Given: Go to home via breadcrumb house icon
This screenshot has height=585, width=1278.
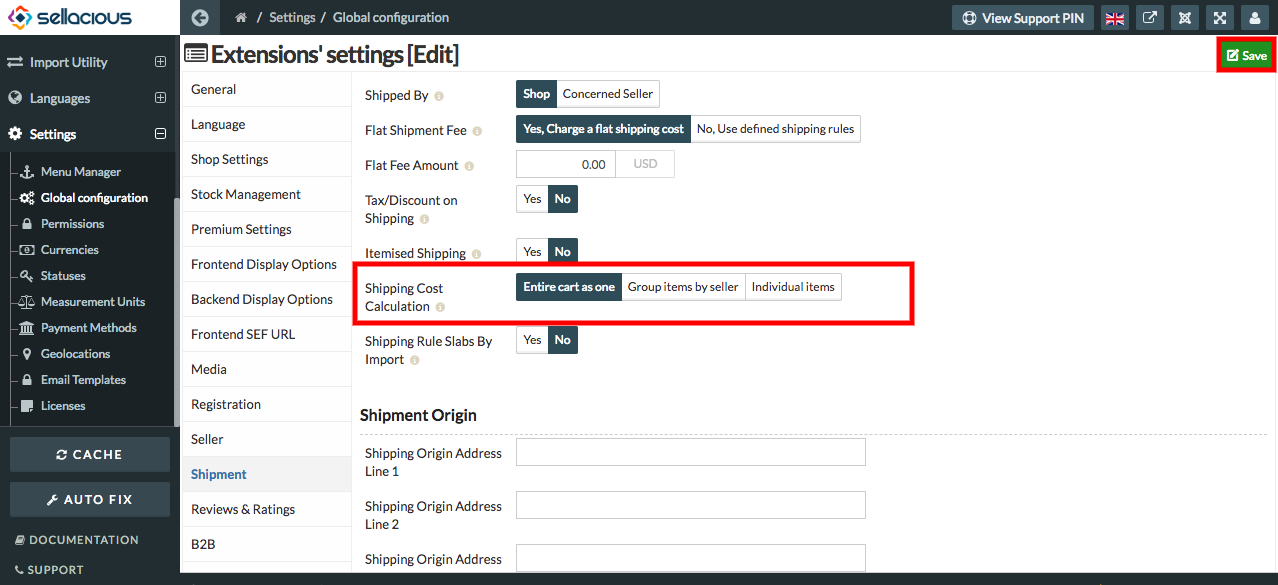Looking at the screenshot, I should coord(241,17).
